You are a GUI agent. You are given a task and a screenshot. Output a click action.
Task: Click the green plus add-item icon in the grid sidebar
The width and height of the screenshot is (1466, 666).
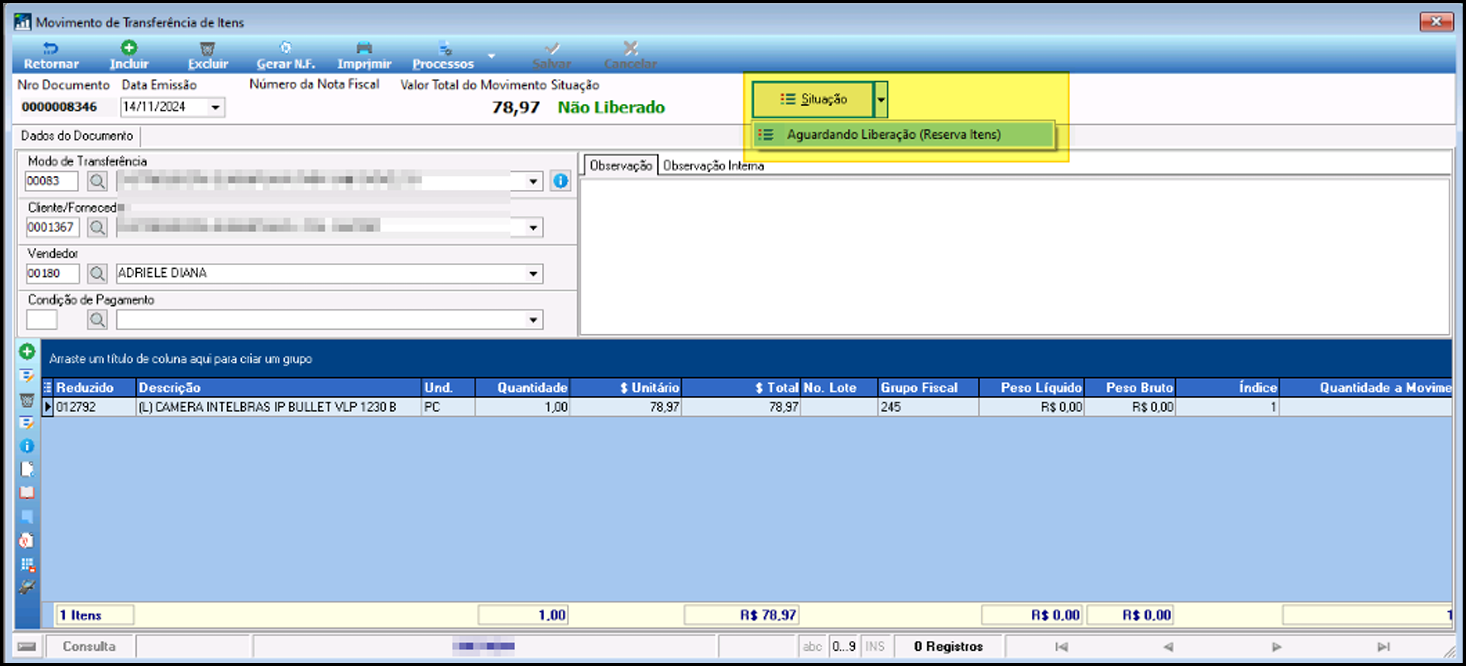point(27,352)
